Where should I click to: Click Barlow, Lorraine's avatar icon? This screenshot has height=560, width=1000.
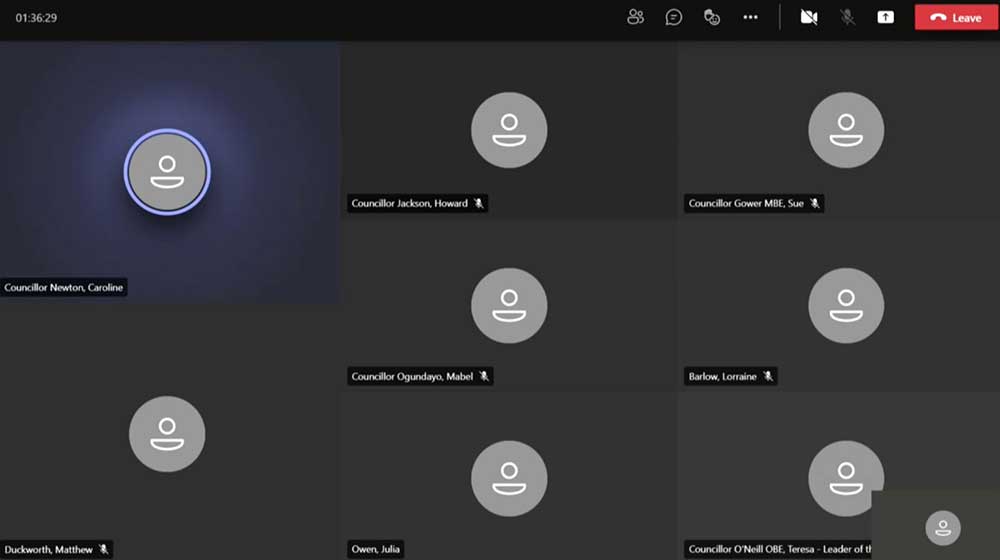click(x=846, y=305)
